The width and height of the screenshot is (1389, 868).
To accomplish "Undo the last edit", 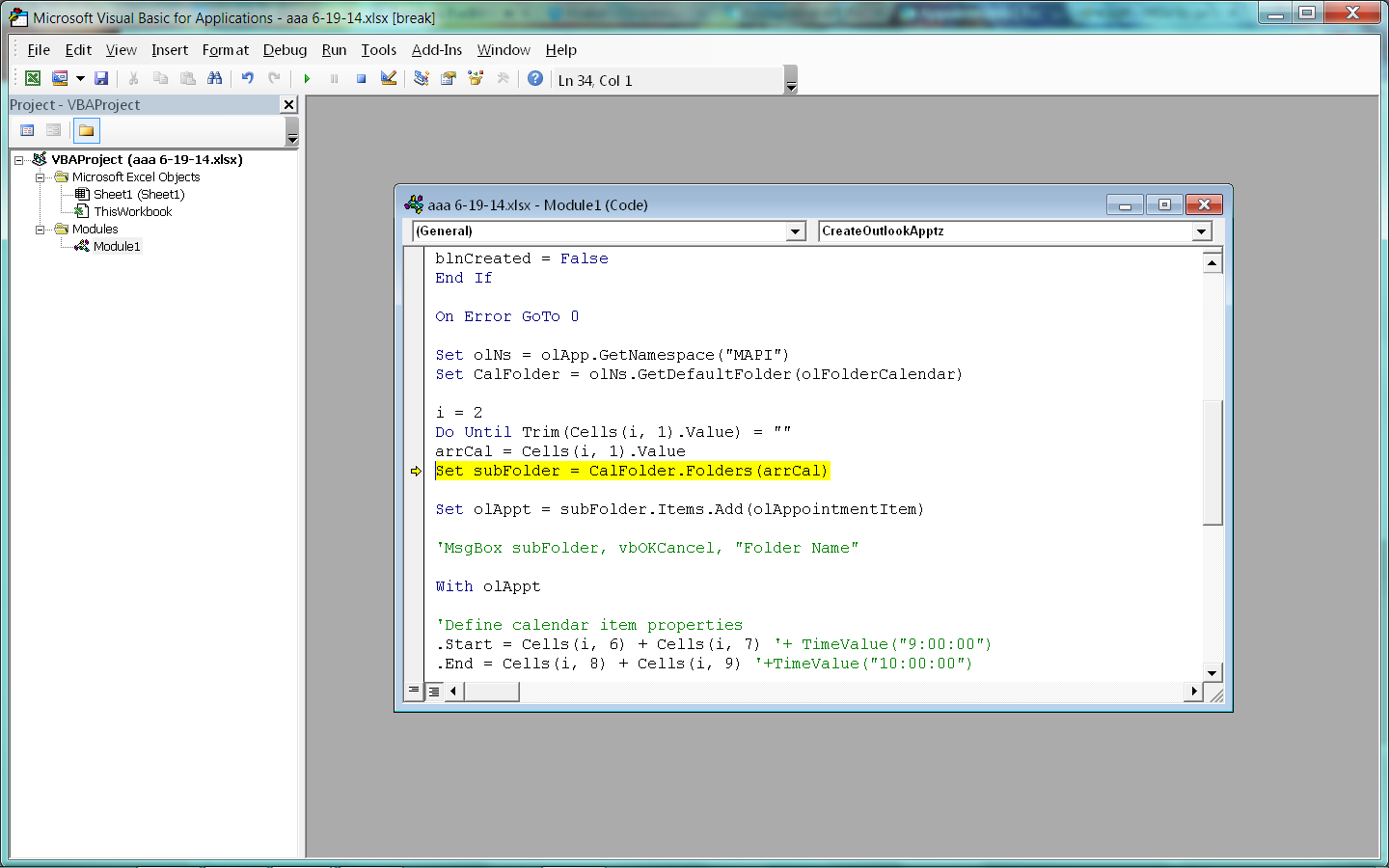I will [247, 78].
